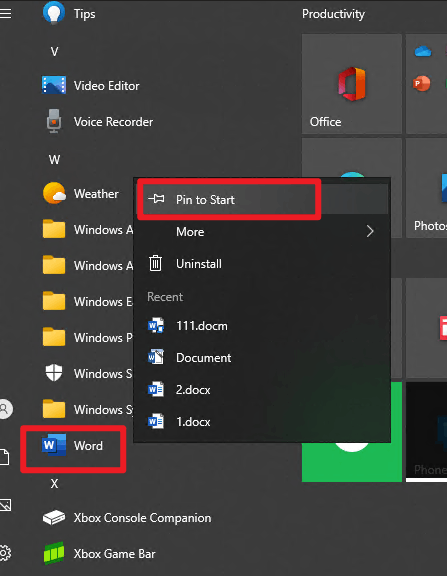Click the Recent heading in the menu
The image size is (447, 576).
pos(165,297)
